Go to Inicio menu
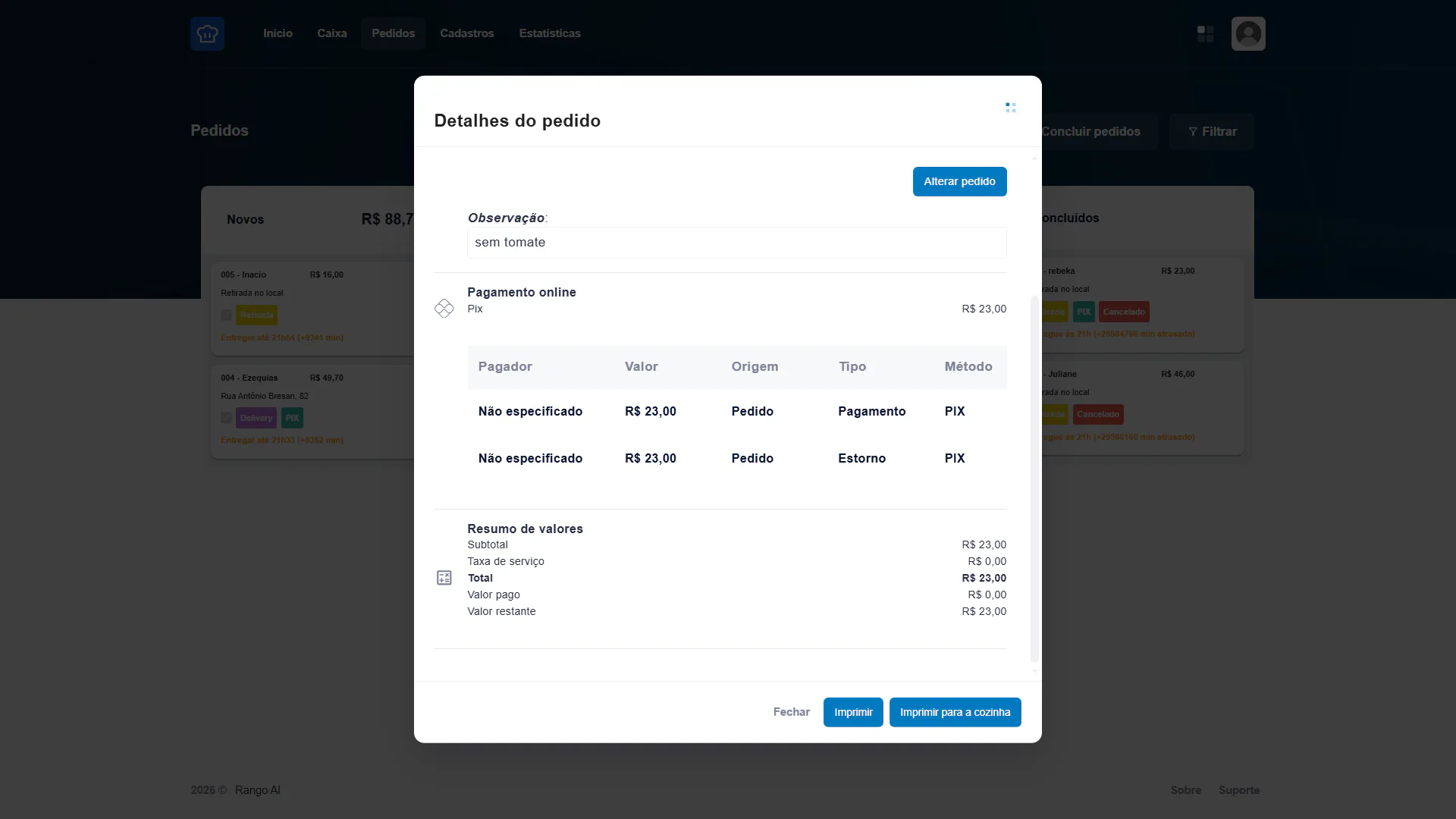 tap(278, 33)
